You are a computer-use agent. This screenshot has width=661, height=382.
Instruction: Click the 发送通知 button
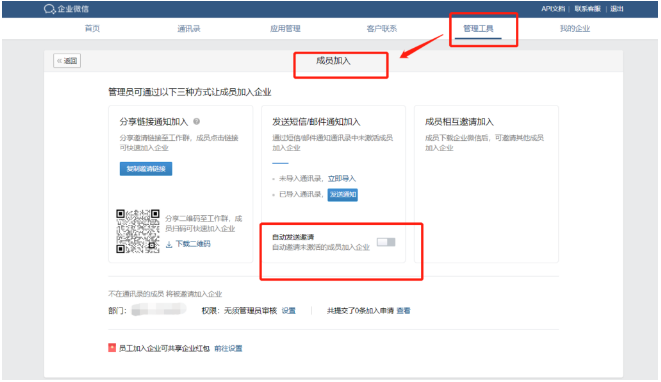(x=343, y=194)
